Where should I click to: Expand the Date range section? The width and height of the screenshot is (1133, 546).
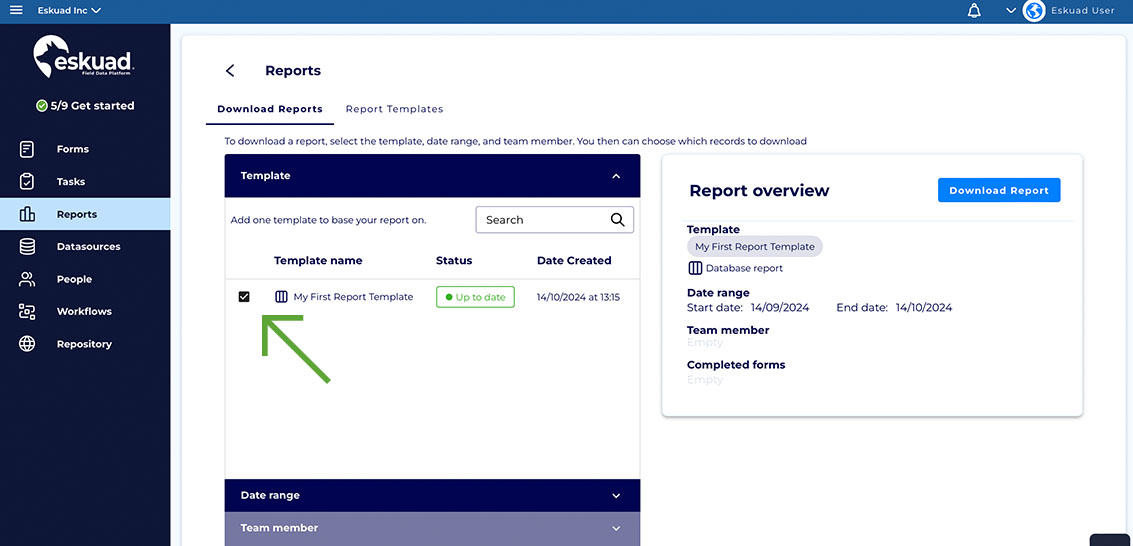click(616, 496)
